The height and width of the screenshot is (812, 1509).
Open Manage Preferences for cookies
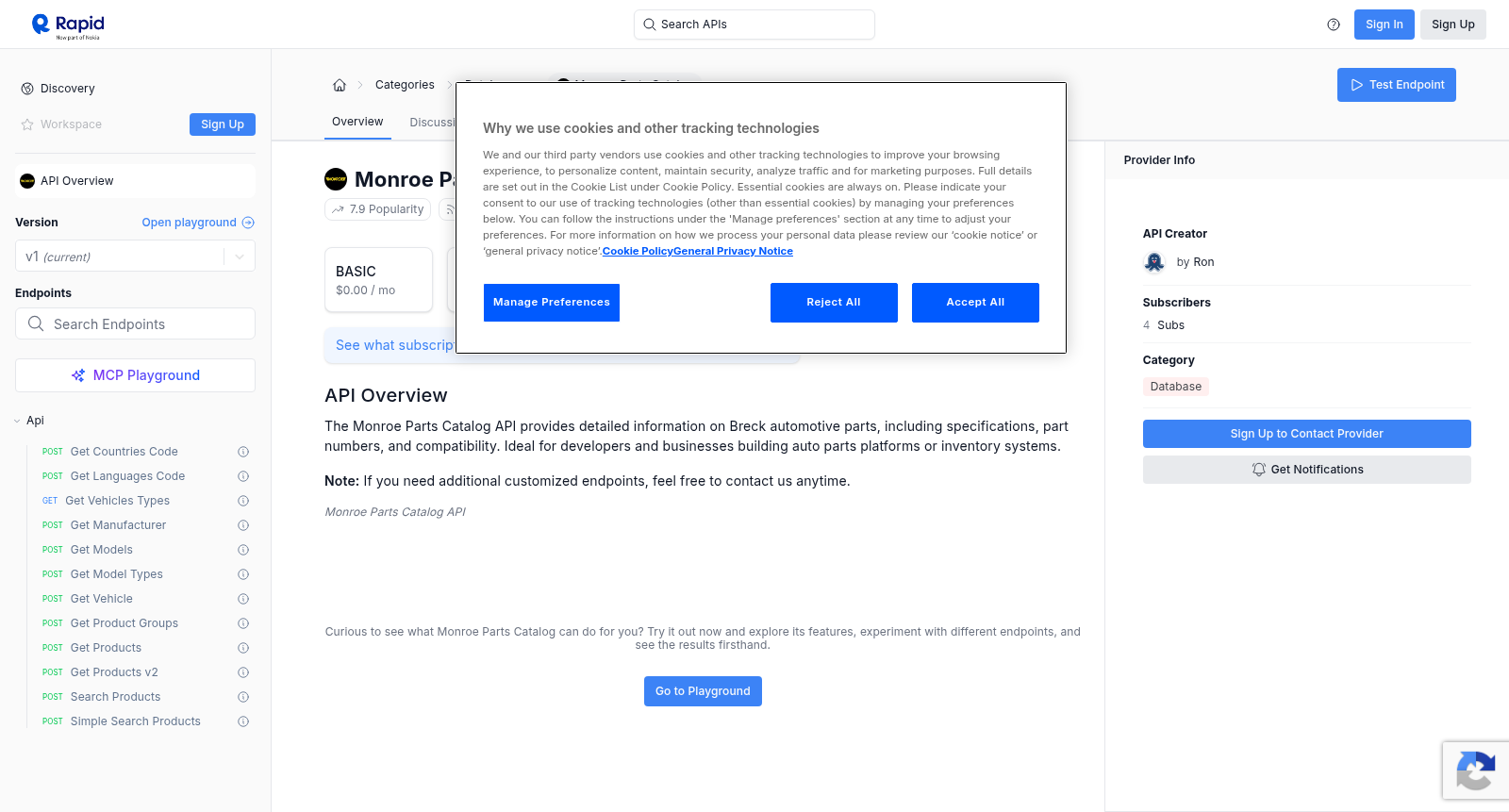click(552, 303)
